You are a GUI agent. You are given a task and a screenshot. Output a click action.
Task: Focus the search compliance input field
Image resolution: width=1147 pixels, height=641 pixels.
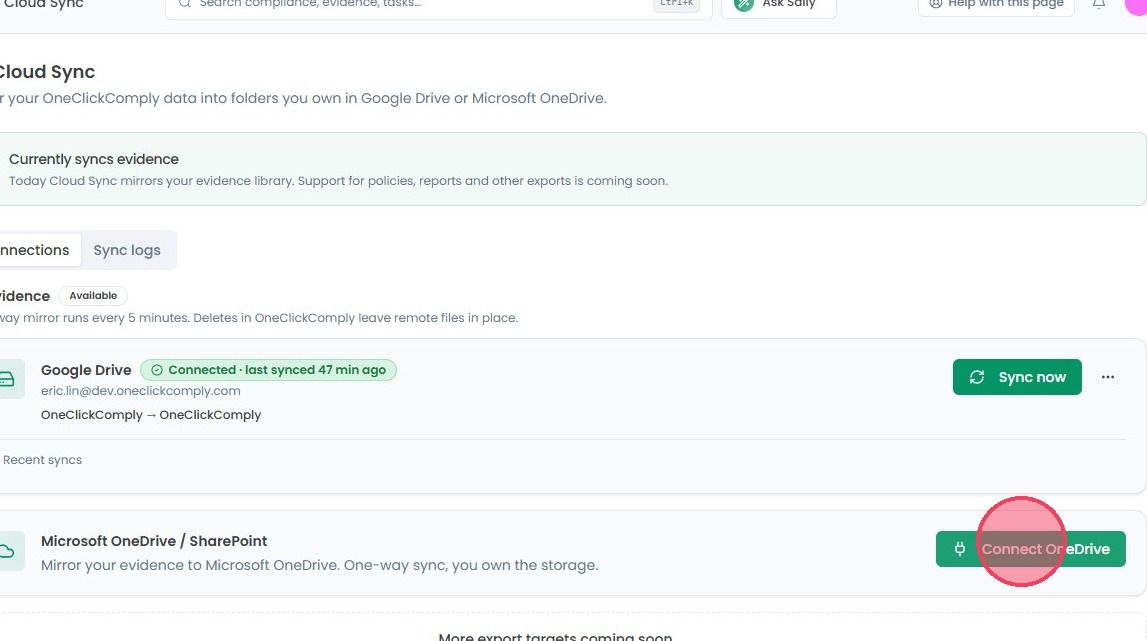click(x=439, y=5)
